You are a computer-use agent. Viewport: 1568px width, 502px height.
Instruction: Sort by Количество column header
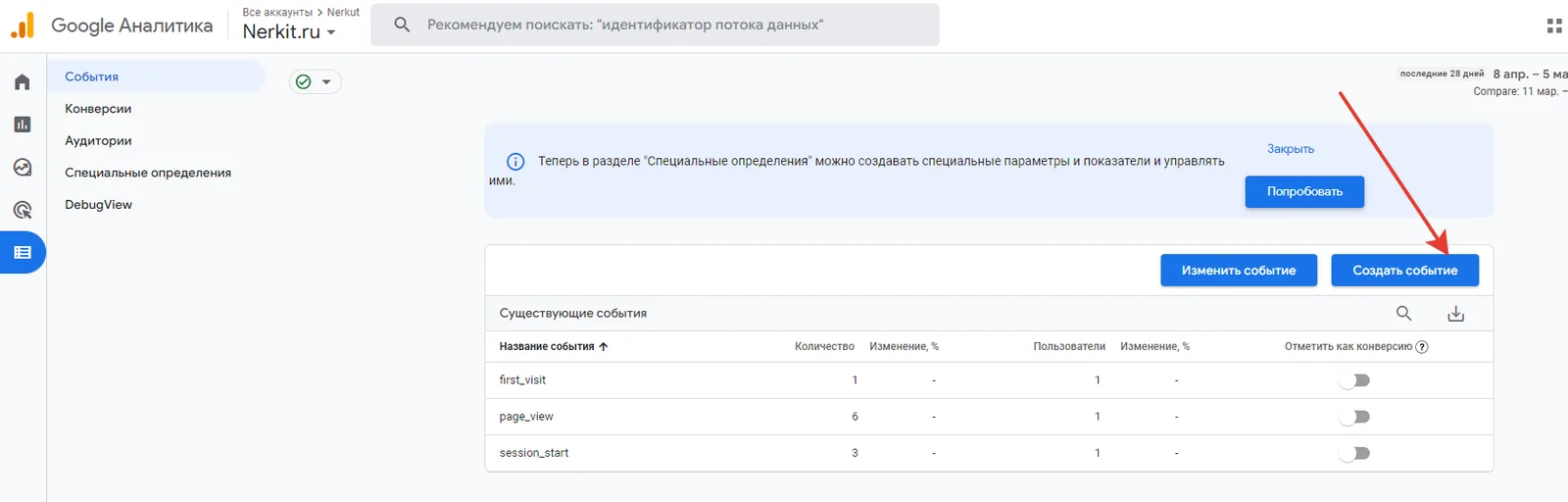(x=824, y=347)
